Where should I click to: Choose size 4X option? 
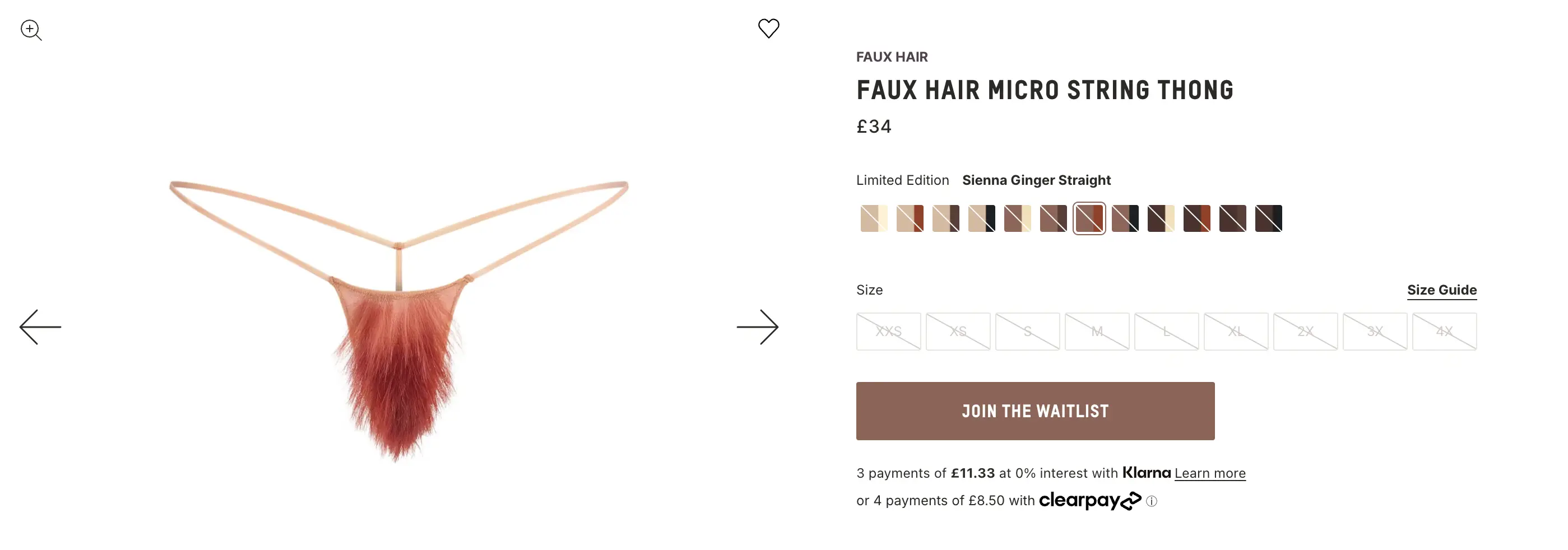point(1445,332)
